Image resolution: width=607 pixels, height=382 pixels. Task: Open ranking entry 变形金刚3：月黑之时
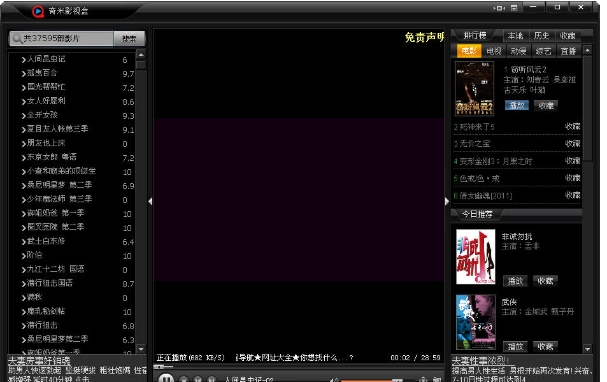pyautogui.click(x=496, y=161)
